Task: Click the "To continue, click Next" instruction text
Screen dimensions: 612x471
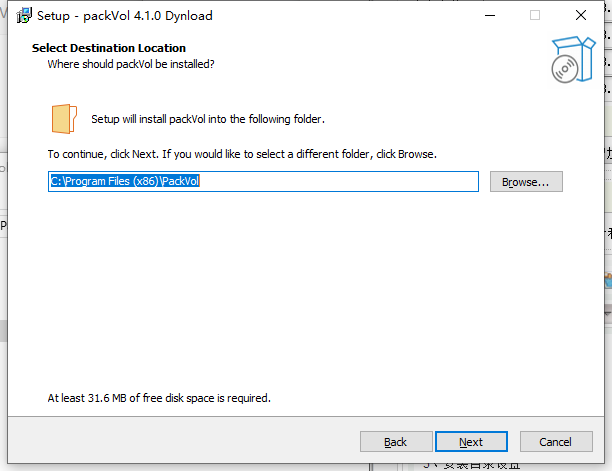Action: (x=242, y=154)
